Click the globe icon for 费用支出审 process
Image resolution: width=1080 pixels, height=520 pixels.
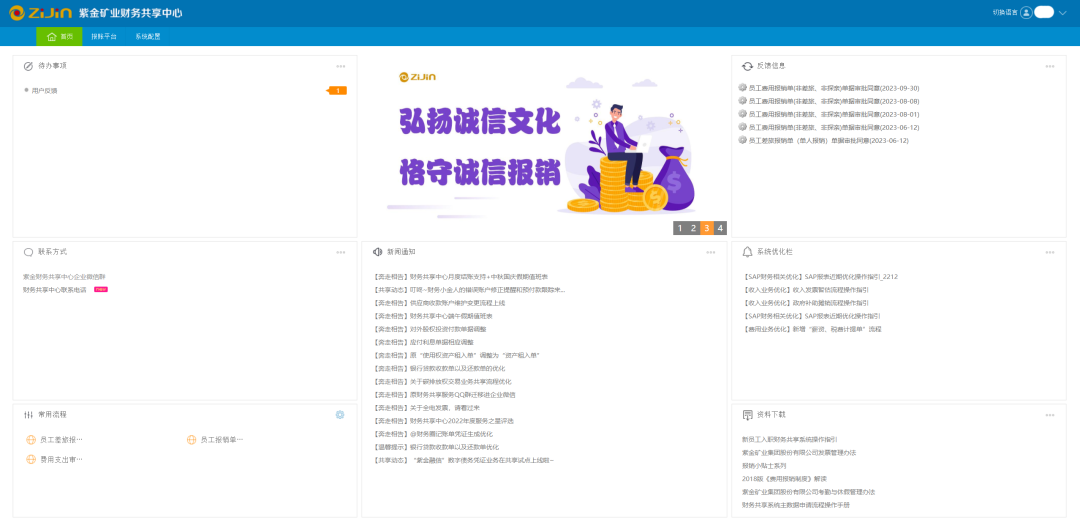30,460
